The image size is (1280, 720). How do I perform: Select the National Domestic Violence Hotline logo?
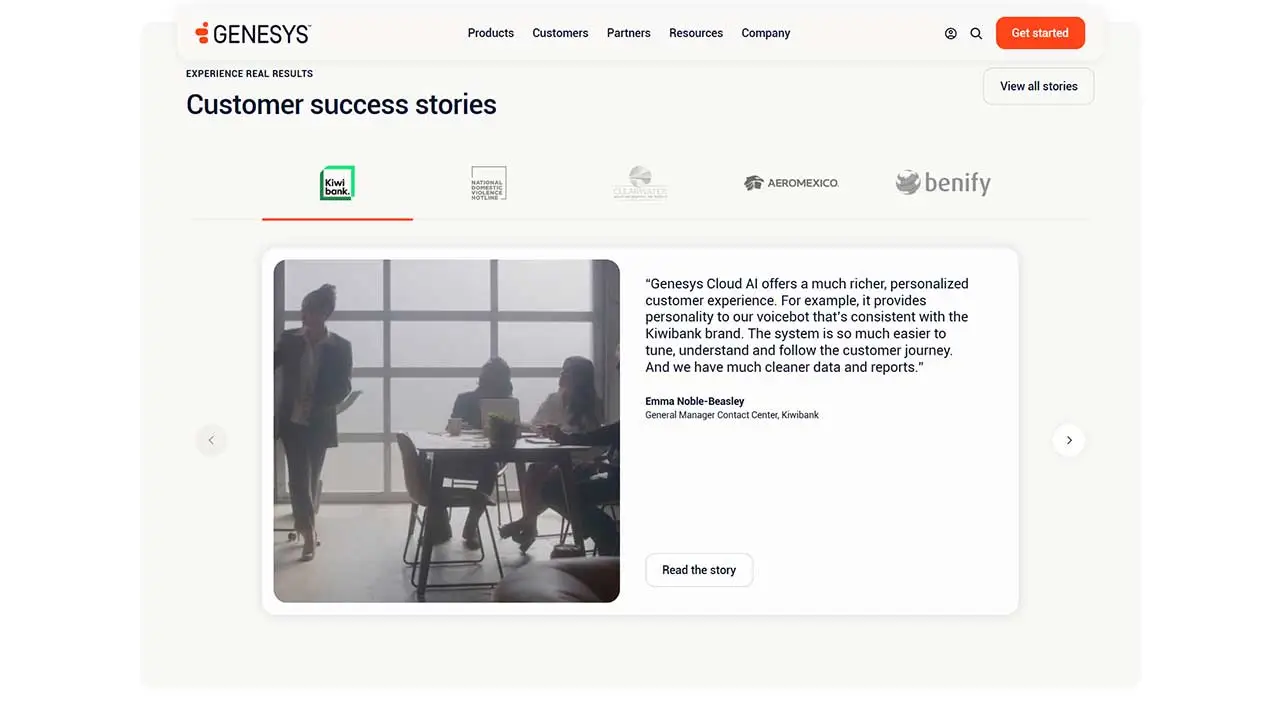coord(489,183)
